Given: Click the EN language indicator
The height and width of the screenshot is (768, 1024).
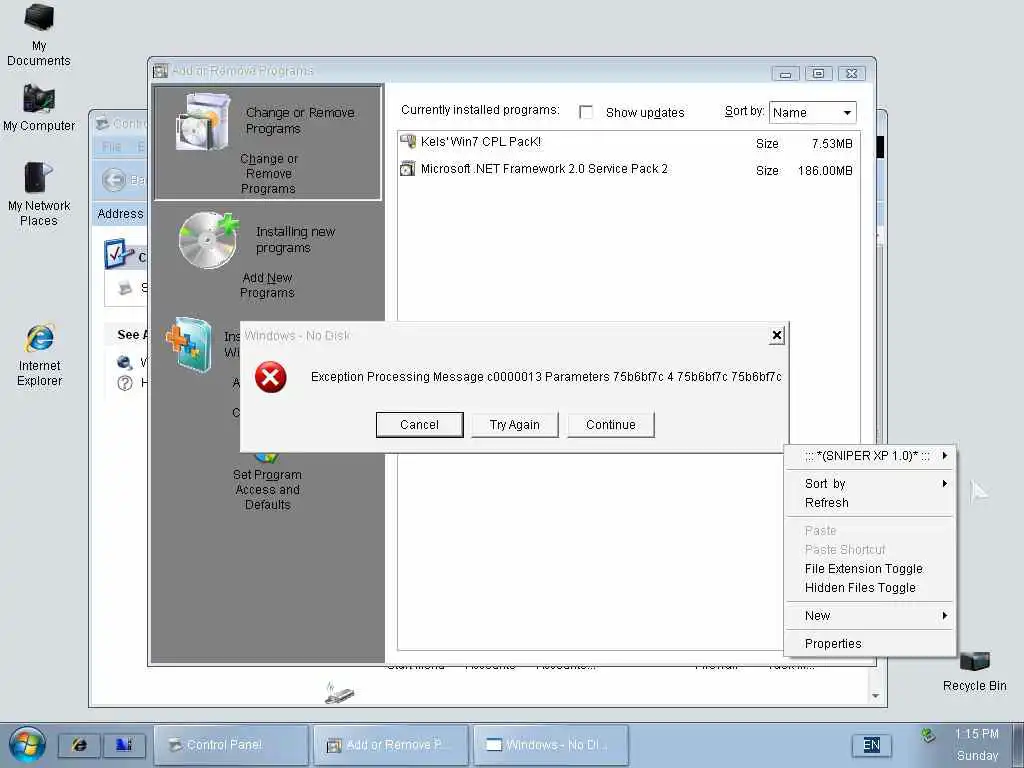Looking at the screenshot, I should pos(872,745).
